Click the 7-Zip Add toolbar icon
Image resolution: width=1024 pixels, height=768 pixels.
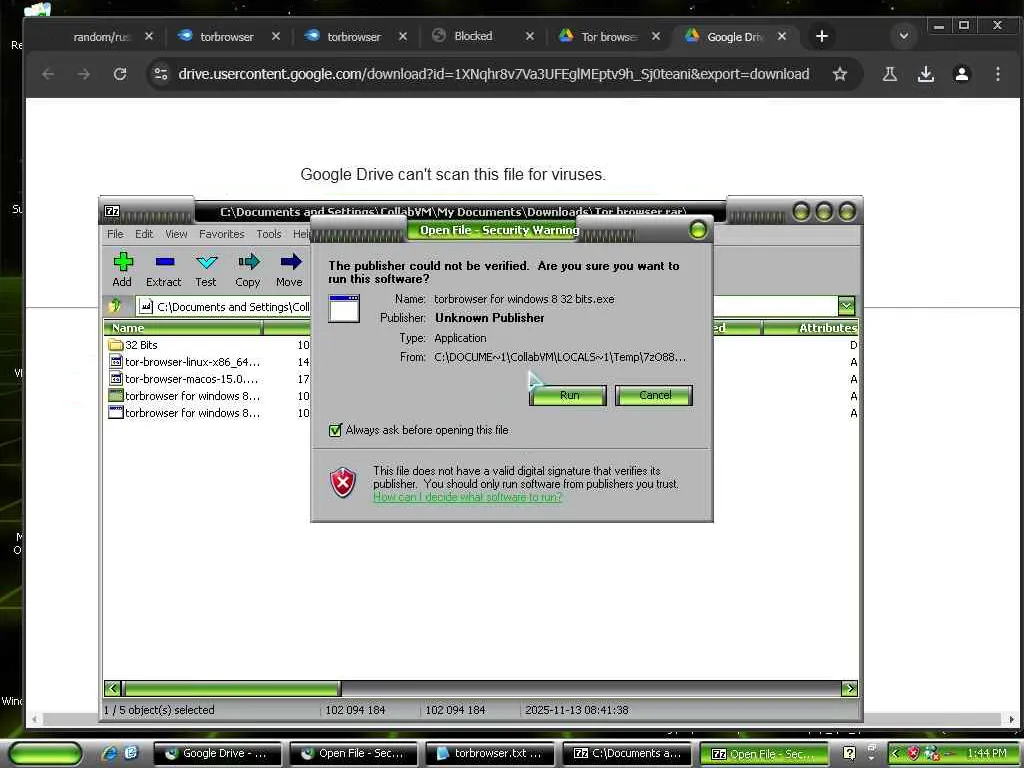pos(122,263)
